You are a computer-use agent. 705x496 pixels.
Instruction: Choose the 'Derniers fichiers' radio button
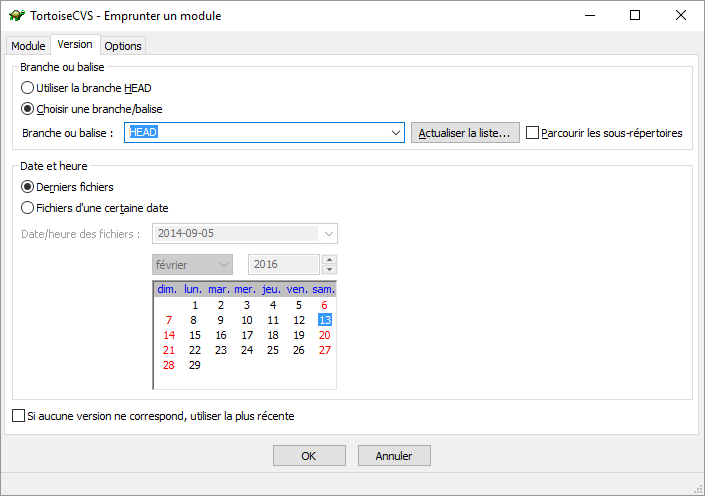point(27,187)
